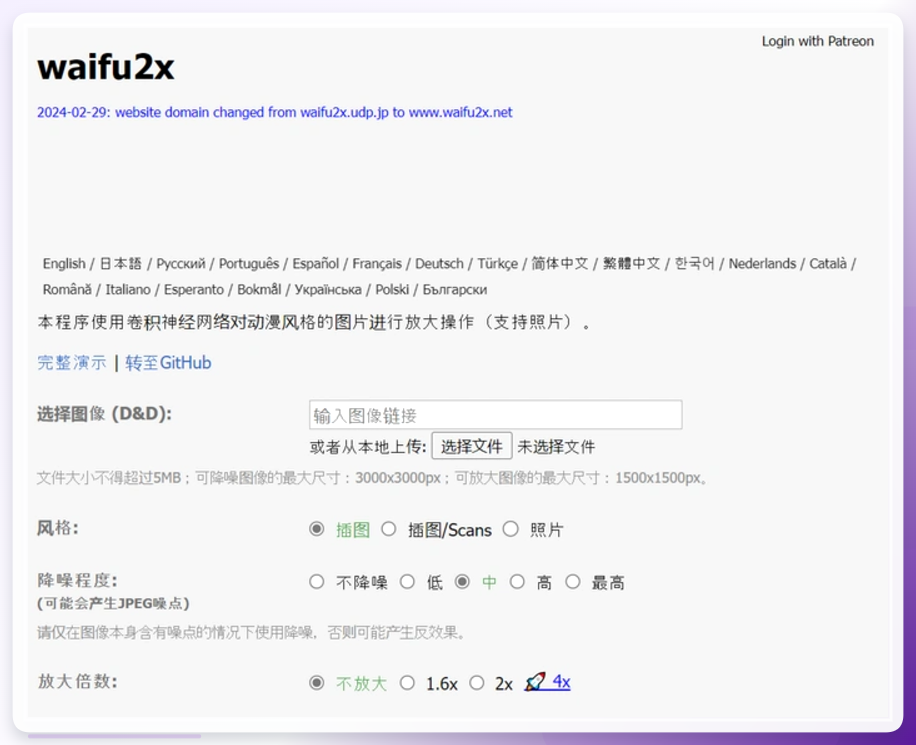Viewport: 916px width, 745px height.
Task: Select 1.6x upscaling option
Action: click(x=407, y=682)
